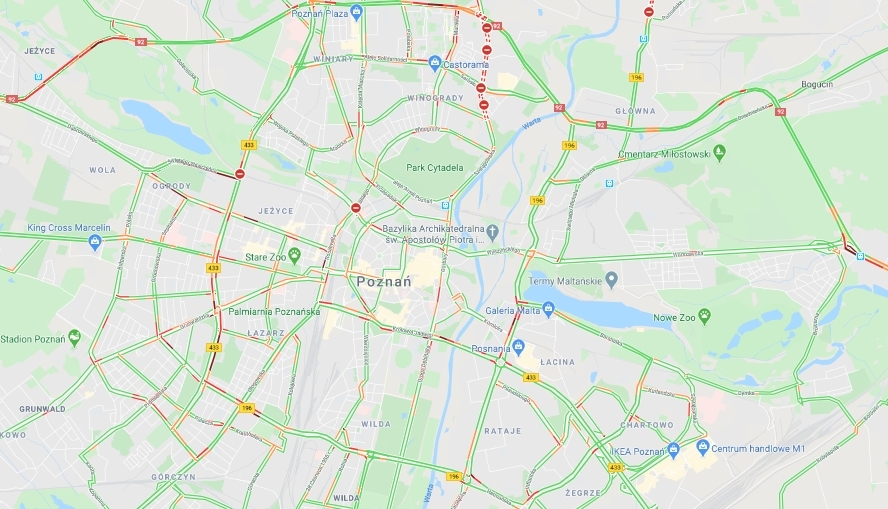Click the Poznań city name label
This screenshot has height=509, width=888.
pos(384,281)
